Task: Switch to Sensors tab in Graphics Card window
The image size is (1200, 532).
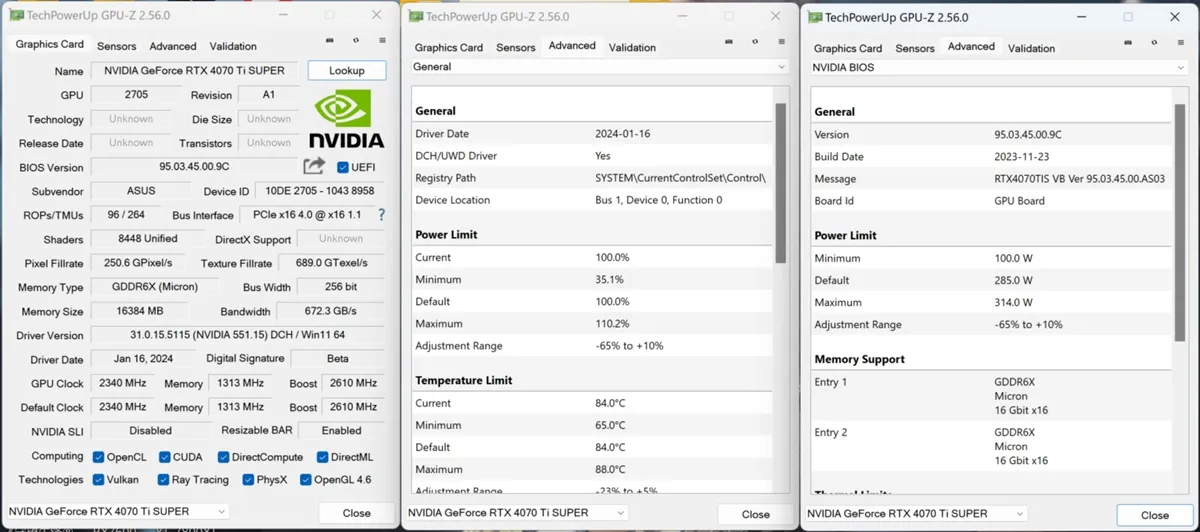Action: pos(116,46)
